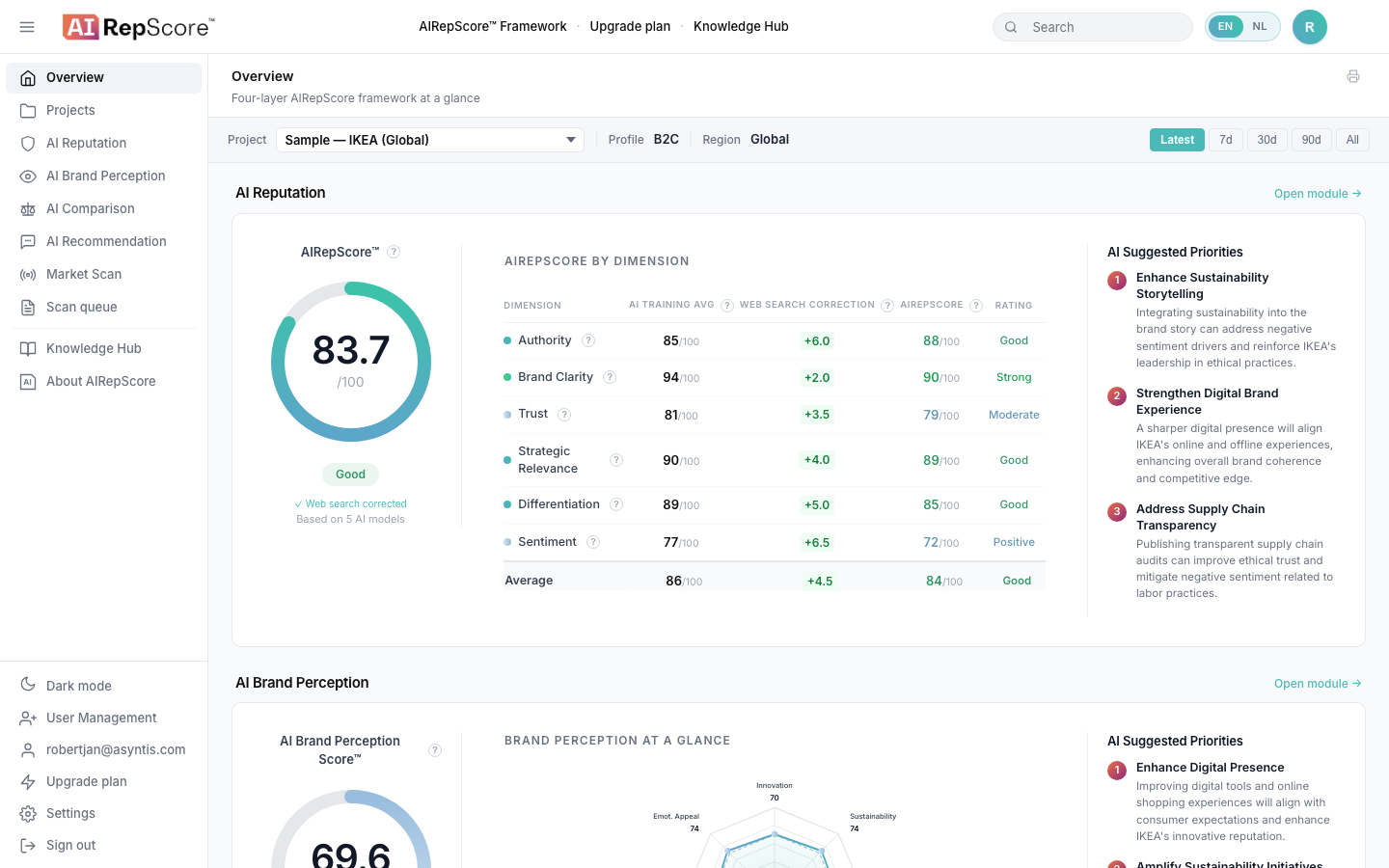
Task: Click help icon next to Brand Clarity
Action: click(x=610, y=377)
